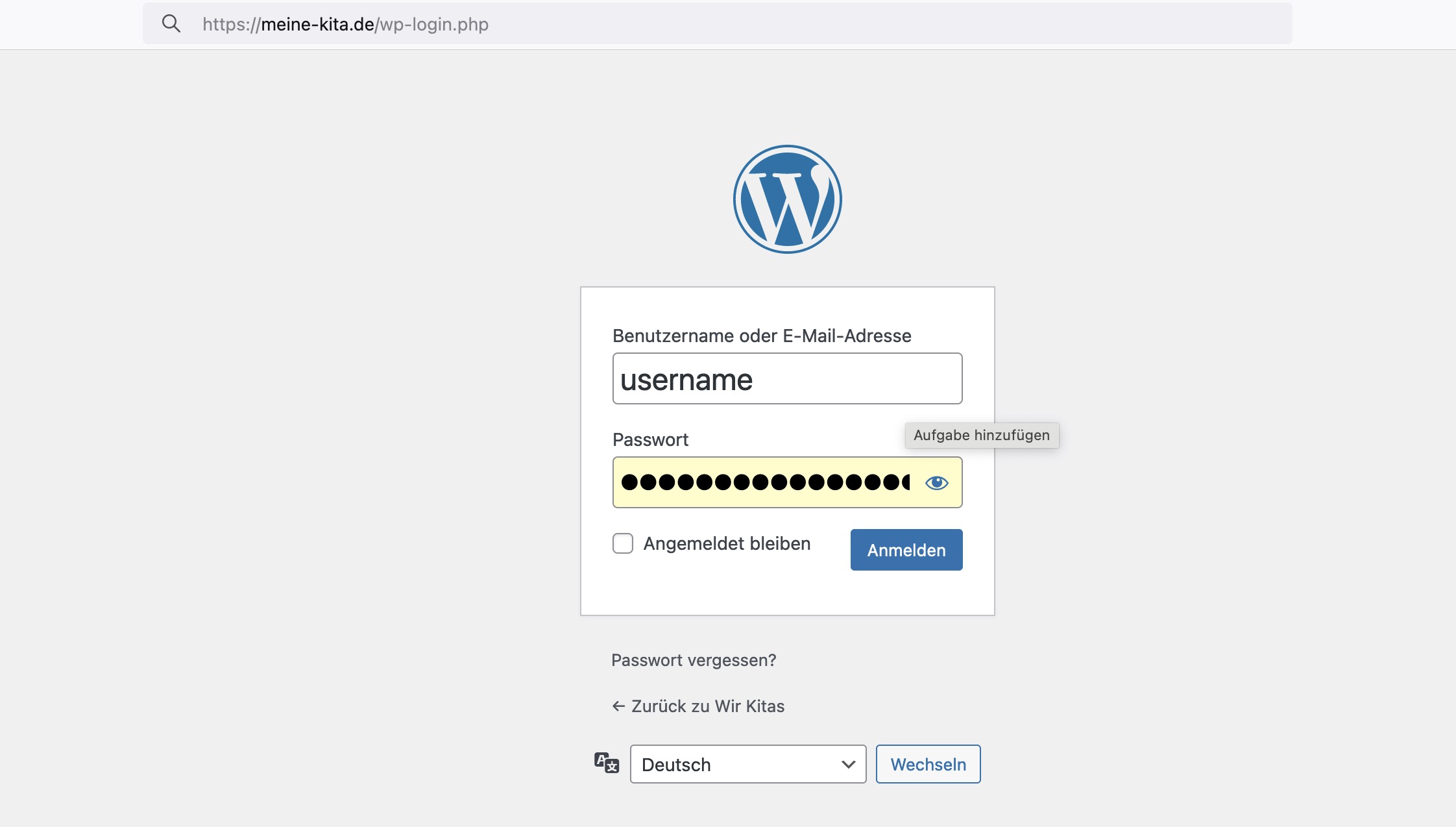Click the magnifier icon in address bar
This screenshot has height=827, width=1456.
171,24
